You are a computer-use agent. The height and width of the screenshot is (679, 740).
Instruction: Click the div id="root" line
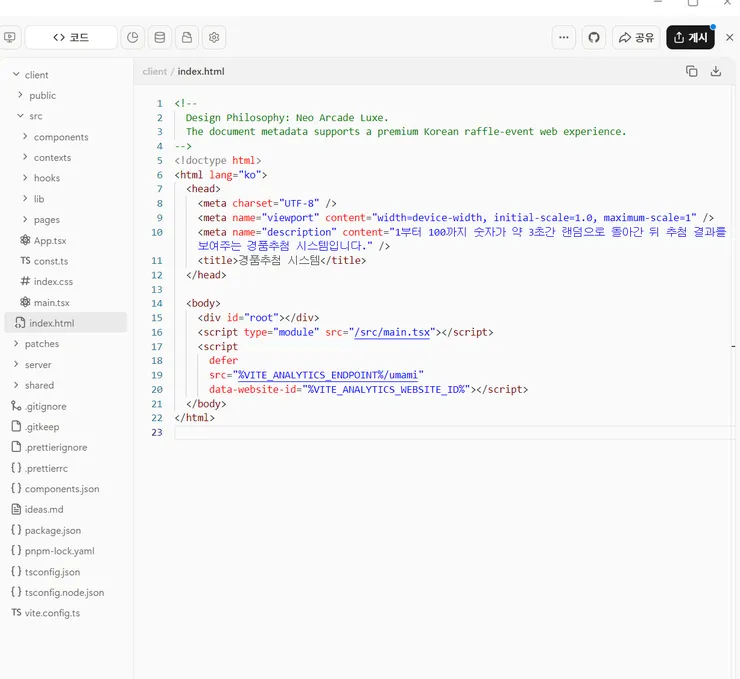[x=258, y=318]
